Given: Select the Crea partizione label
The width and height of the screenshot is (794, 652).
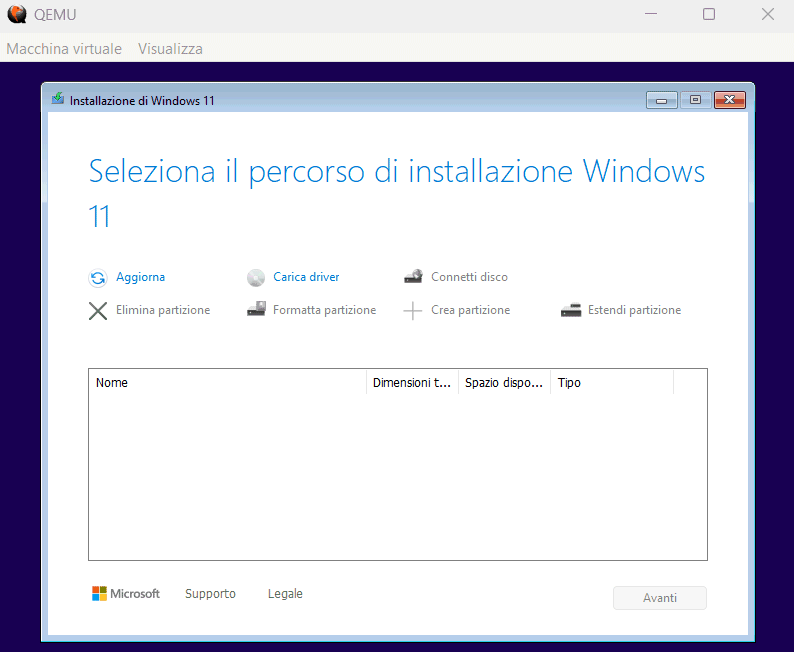Looking at the screenshot, I should (x=470, y=310).
